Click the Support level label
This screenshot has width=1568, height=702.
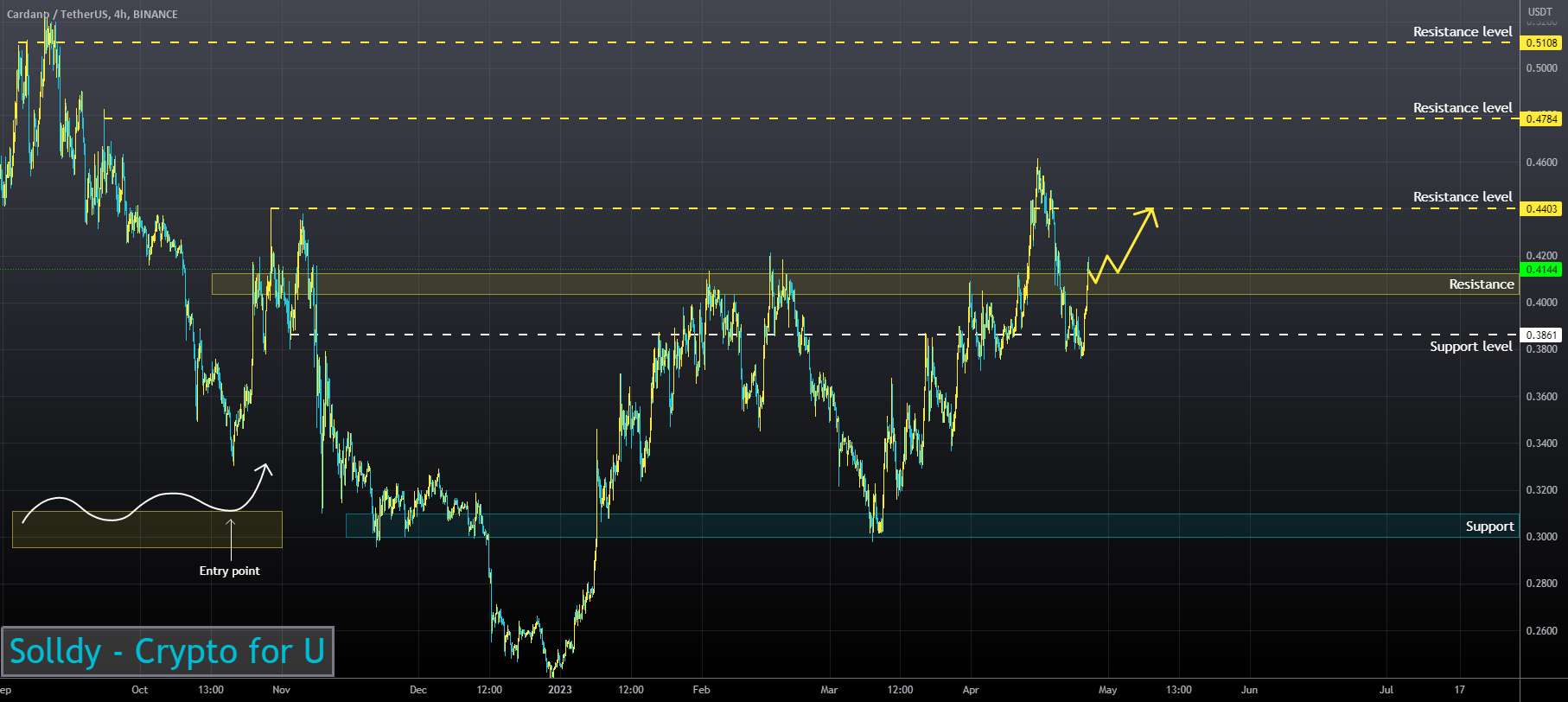pos(1471,347)
